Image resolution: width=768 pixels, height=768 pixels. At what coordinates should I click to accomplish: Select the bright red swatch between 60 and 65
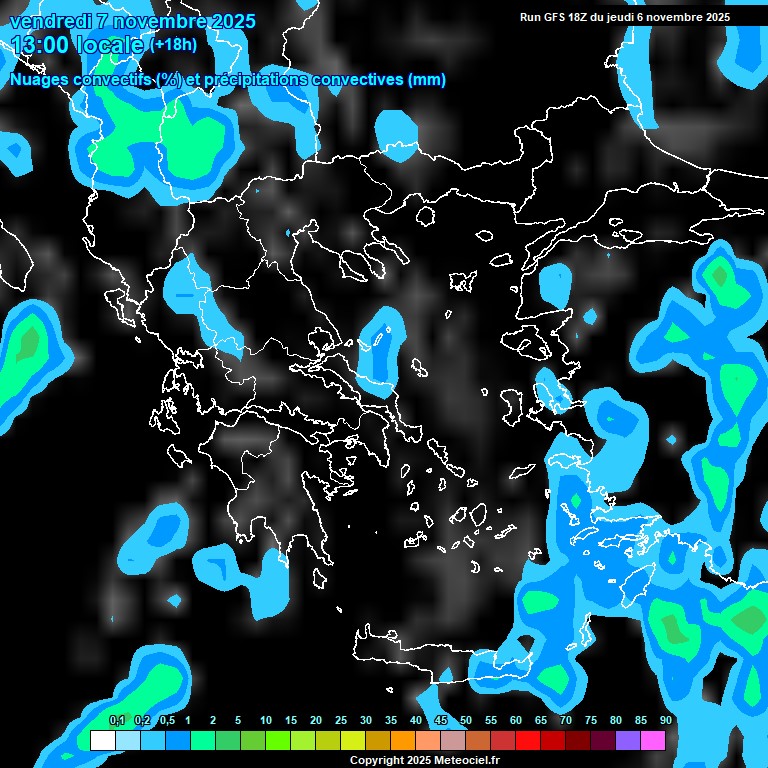(528, 740)
